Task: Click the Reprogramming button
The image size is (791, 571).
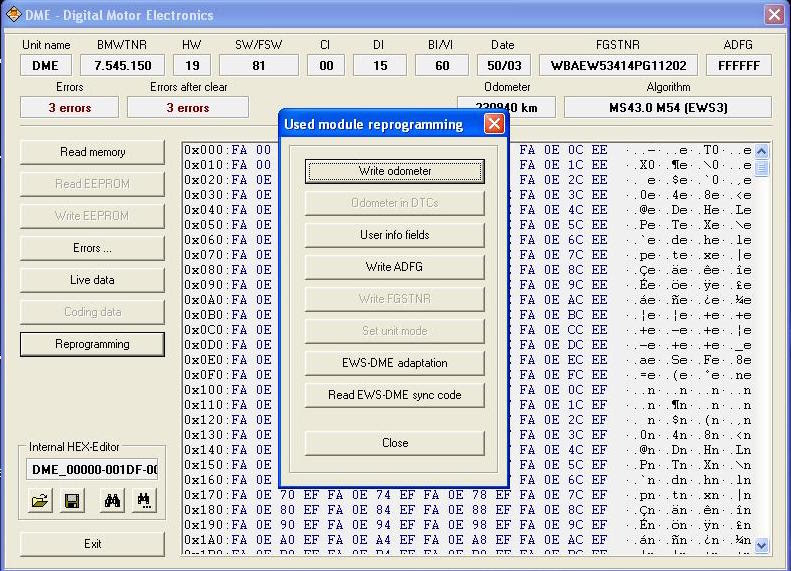Action: 92,344
